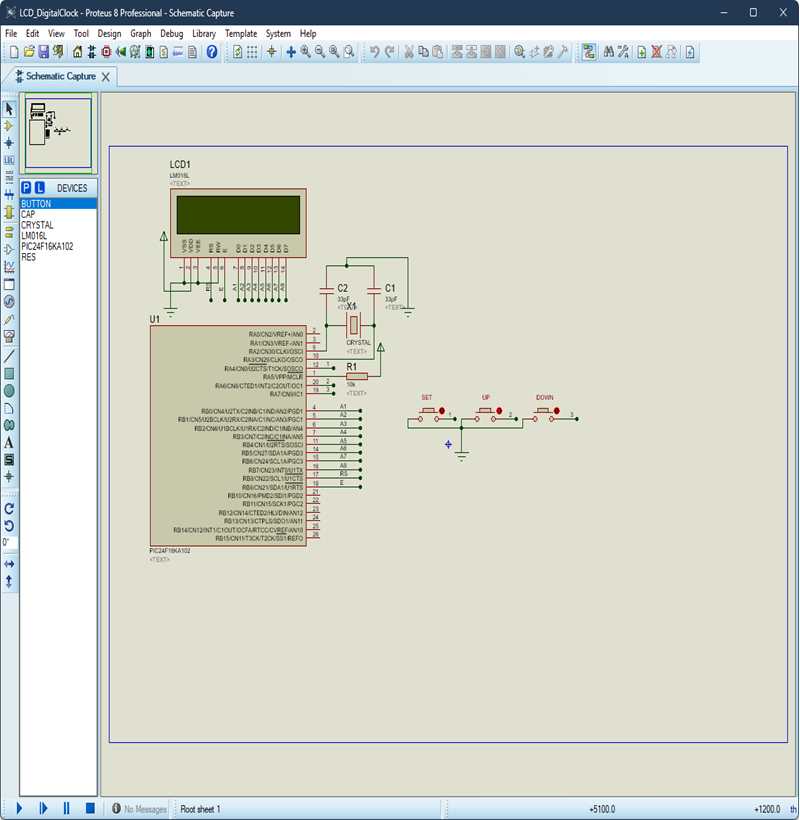Click the P pick-devices button
This screenshot has height=820, width=800.
tap(24, 187)
